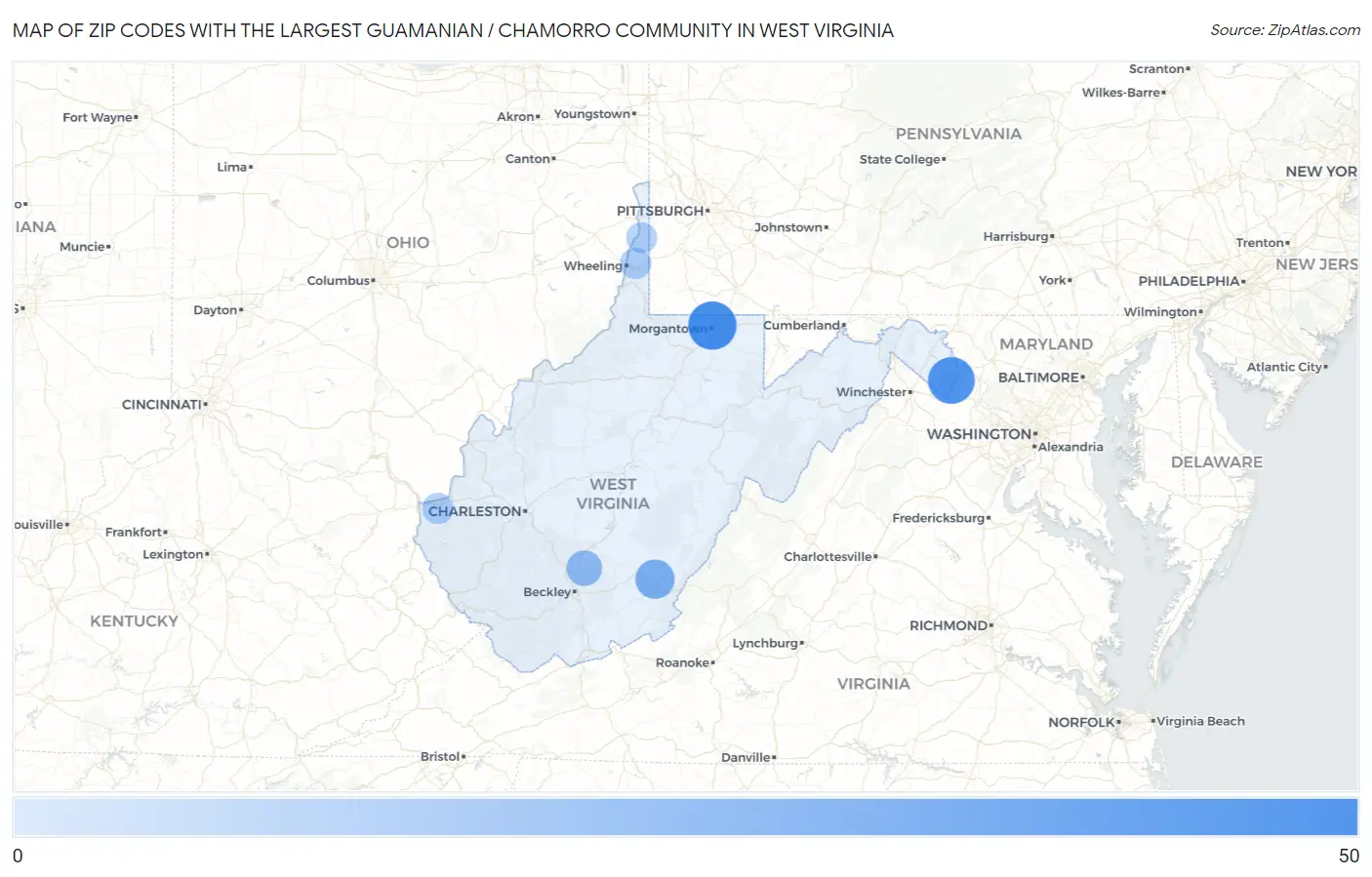Image resolution: width=1372 pixels, height=877 pixels.
Task: Click the DELAWARE state label
Action: point(1217,462)
